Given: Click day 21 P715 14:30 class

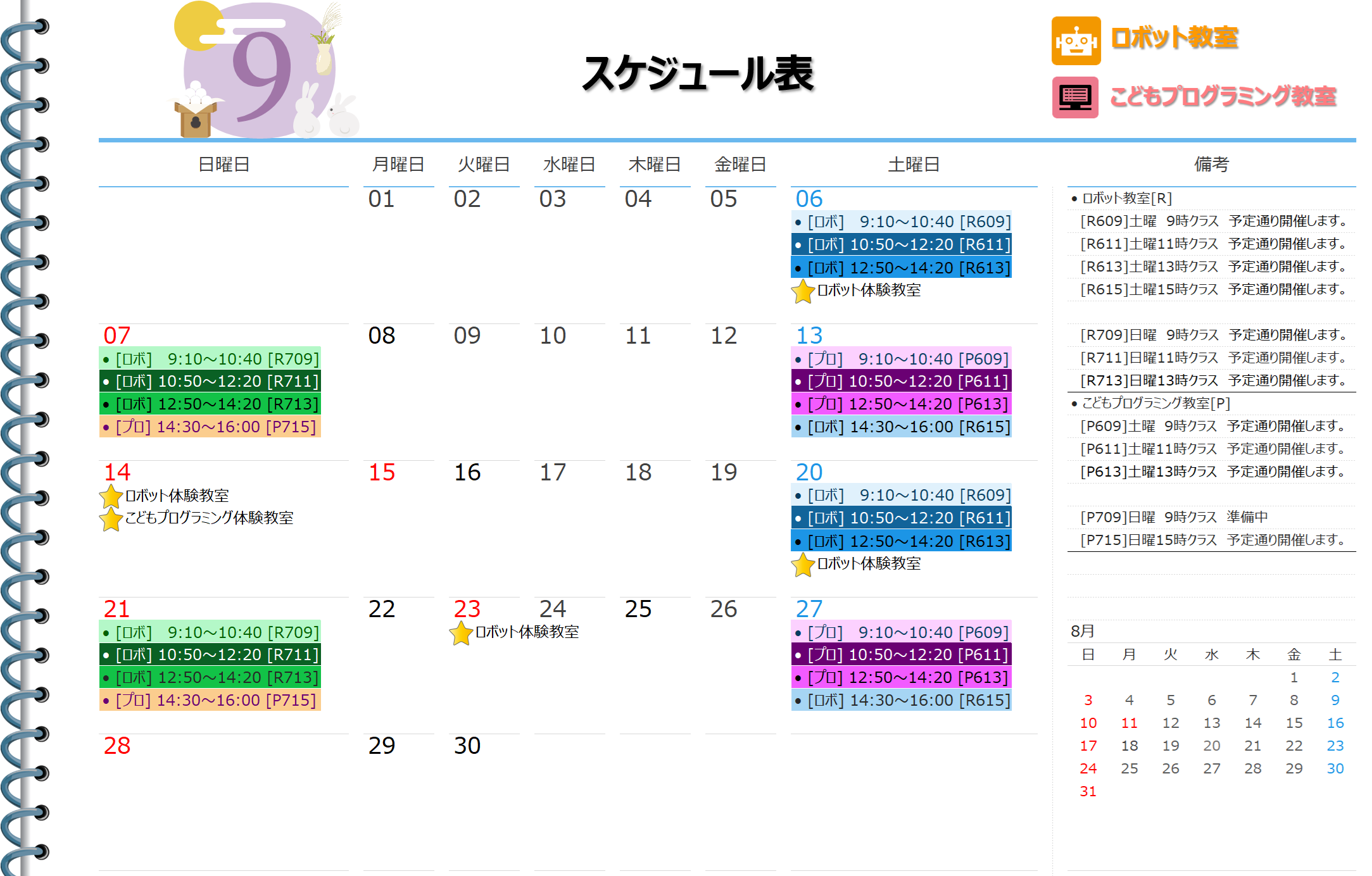Looking at the screenshot, I should tap(210, 700).
